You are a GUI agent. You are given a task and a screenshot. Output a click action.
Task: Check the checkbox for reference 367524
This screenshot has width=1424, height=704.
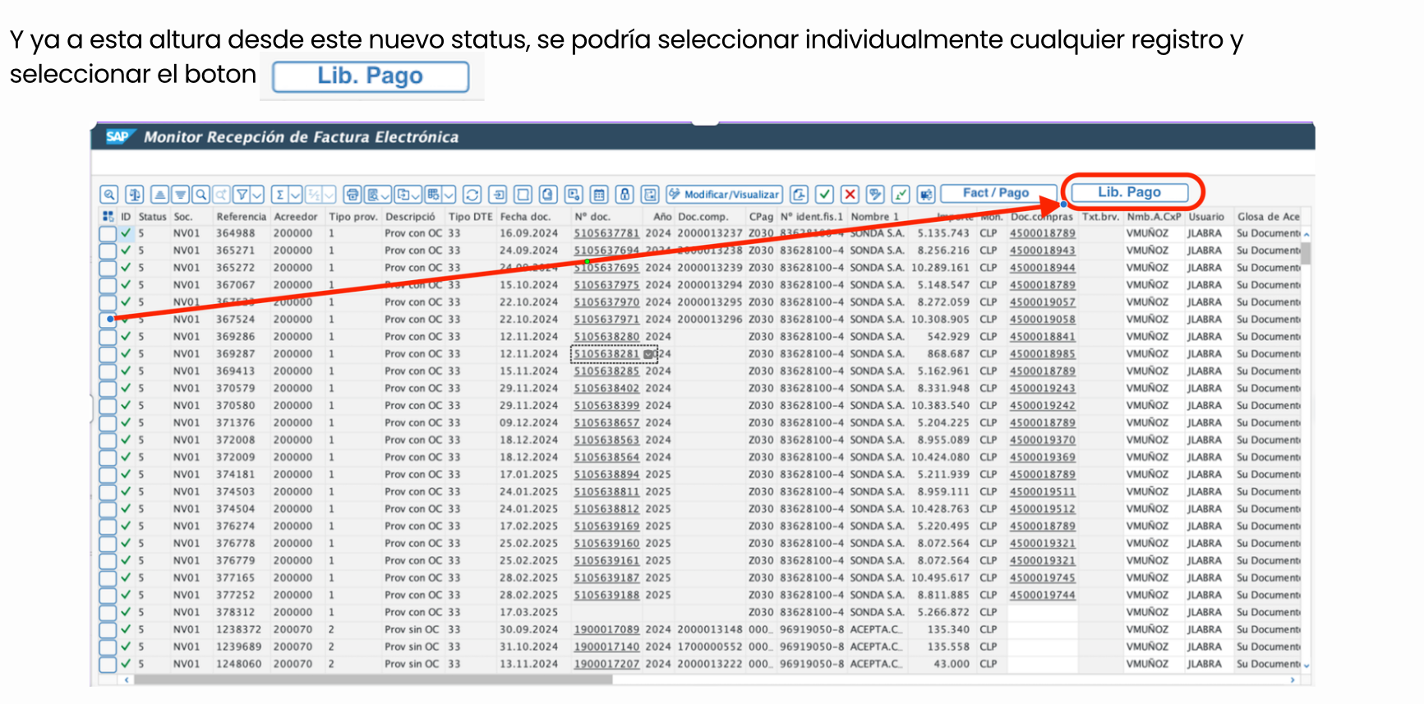(108, 319)
